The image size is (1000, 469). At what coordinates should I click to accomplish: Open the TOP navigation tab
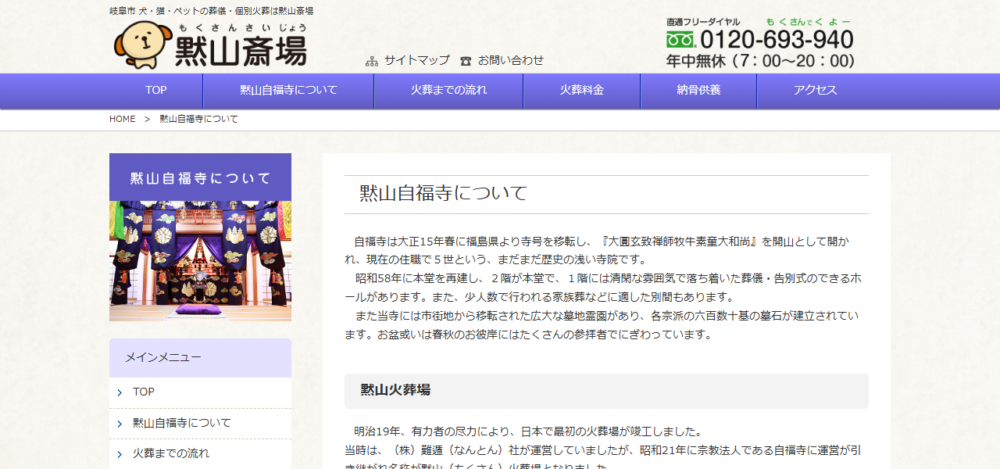156,91
